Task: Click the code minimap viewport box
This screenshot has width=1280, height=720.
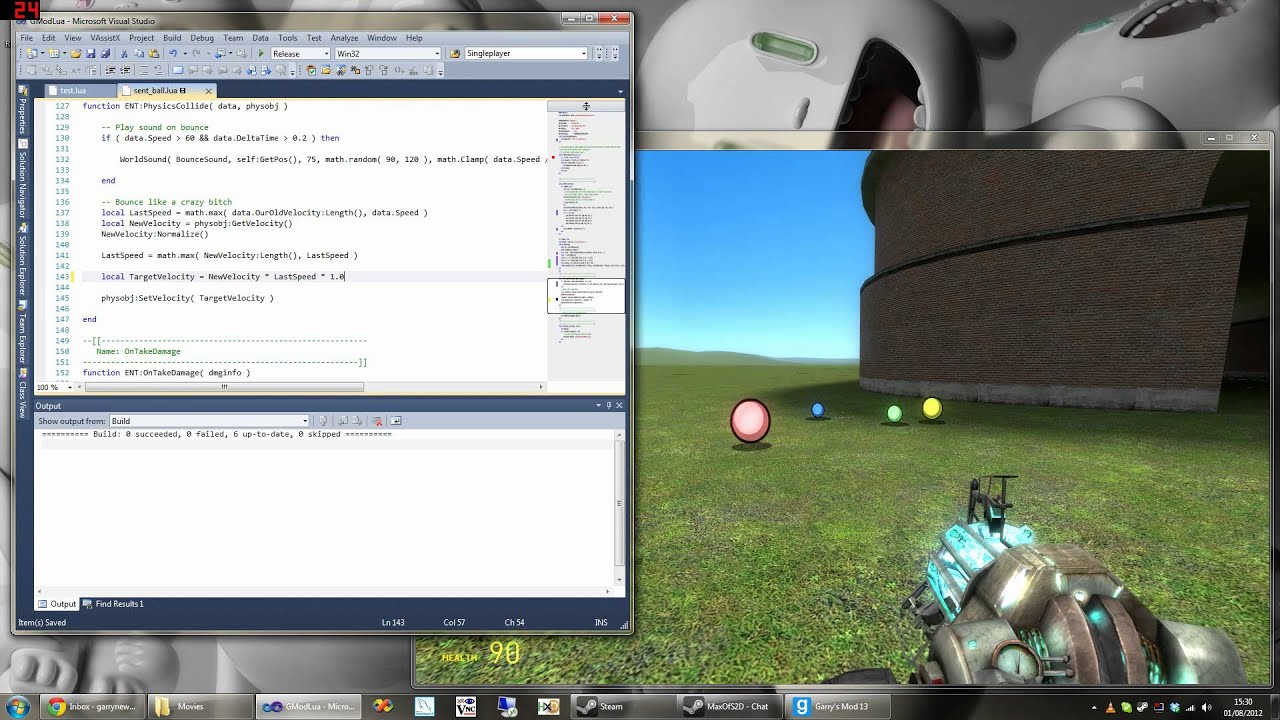Action: pos(586,296)
